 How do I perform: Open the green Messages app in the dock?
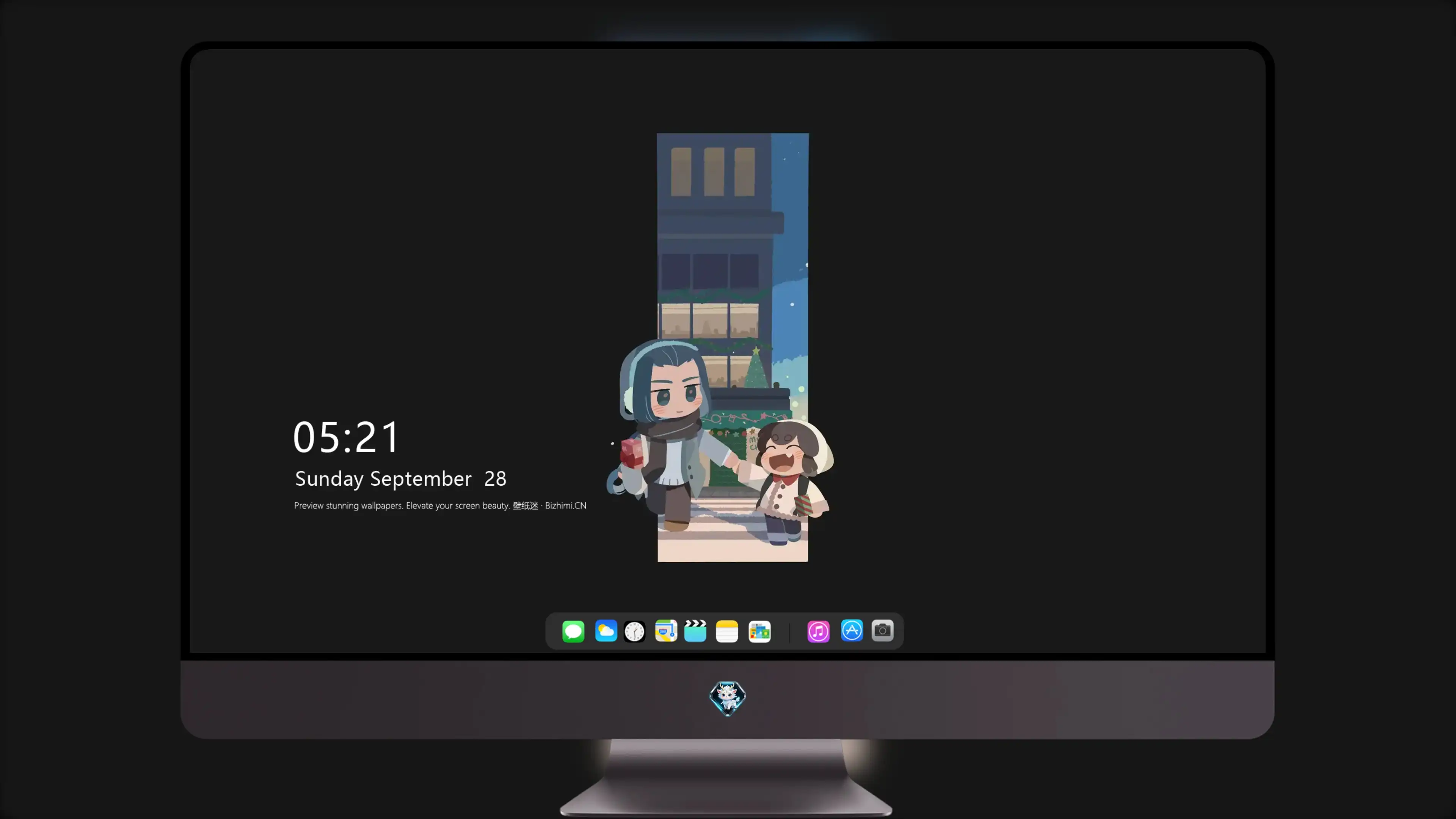coord(573,631)
